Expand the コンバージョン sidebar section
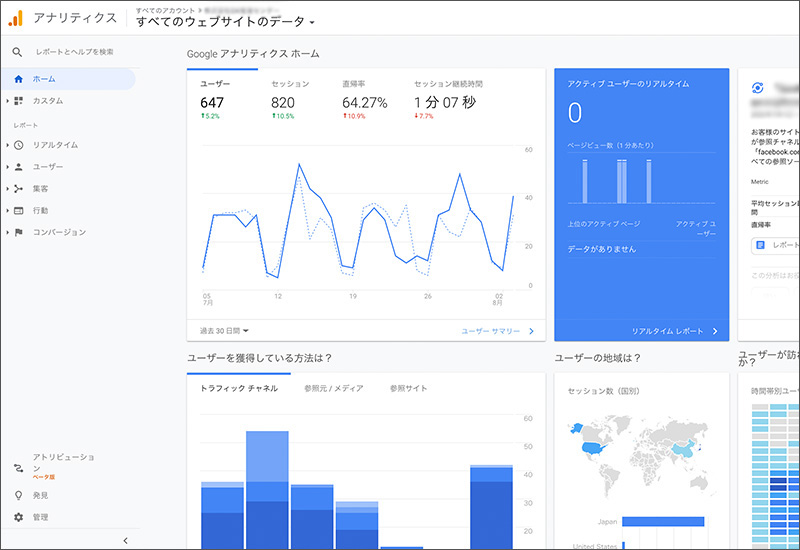This screenshot has width=800, height=550. pyautogui.click(x=8, y=232)
